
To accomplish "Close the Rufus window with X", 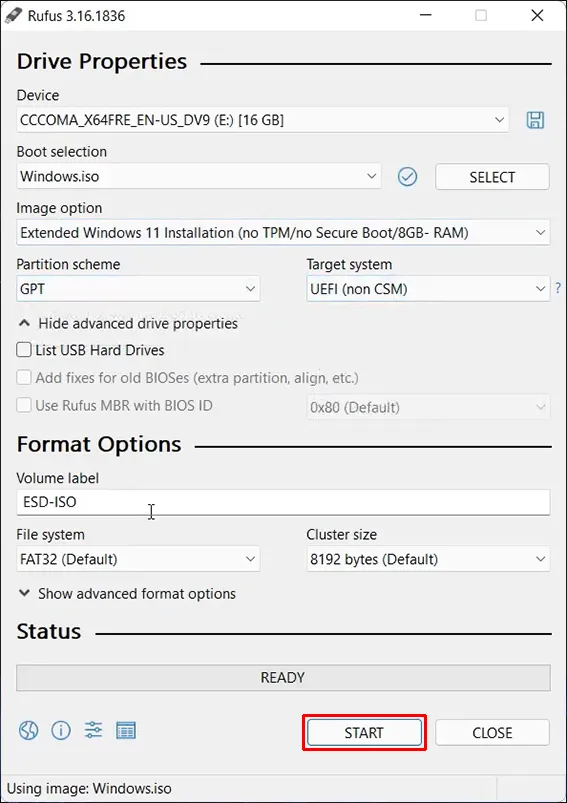I will (537, 15).
